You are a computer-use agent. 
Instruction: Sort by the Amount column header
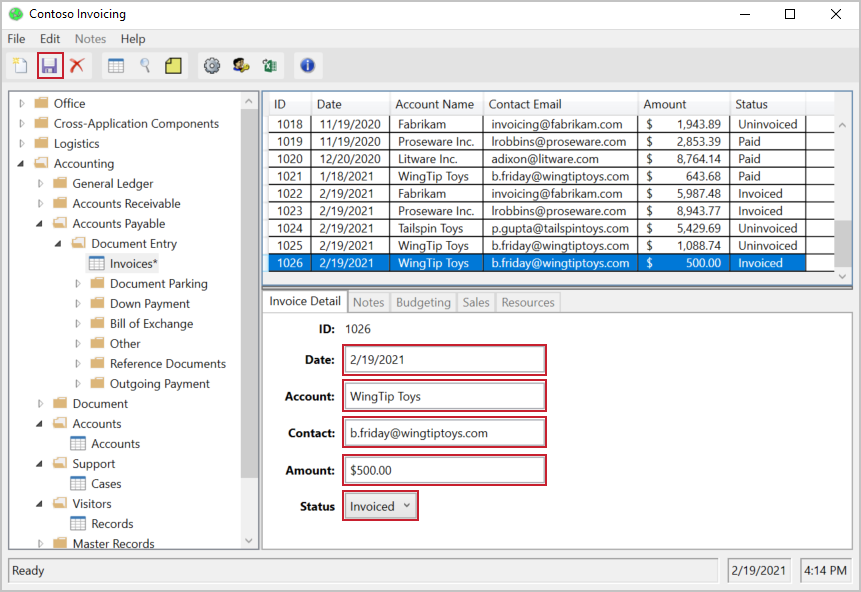684,104
